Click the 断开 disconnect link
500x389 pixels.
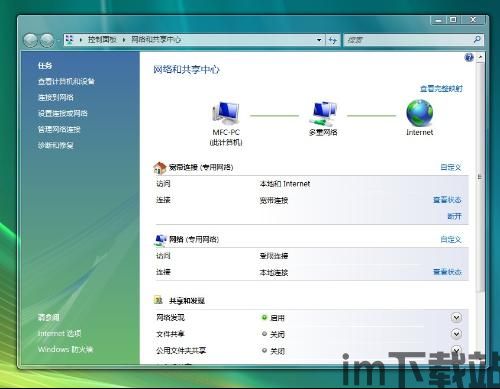(454, 216)
